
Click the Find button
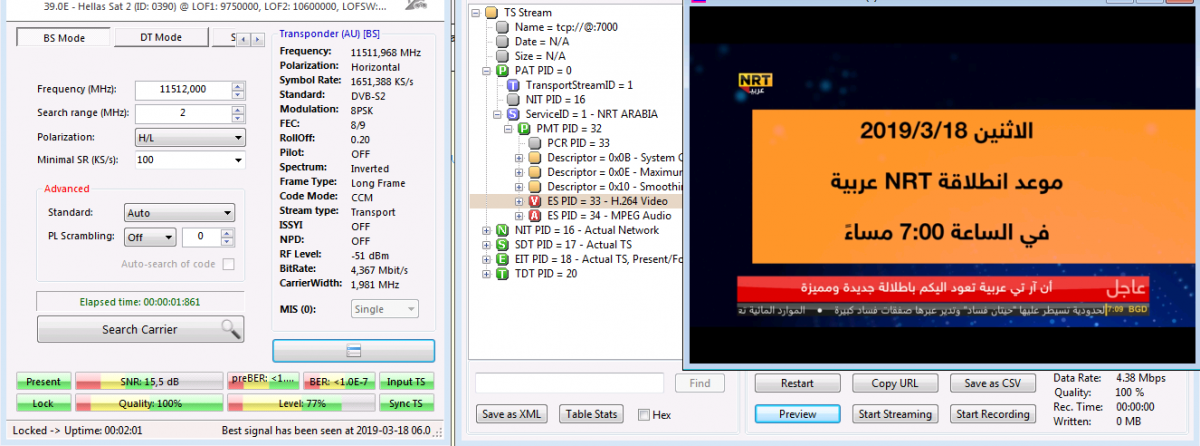tap(700, 383)
